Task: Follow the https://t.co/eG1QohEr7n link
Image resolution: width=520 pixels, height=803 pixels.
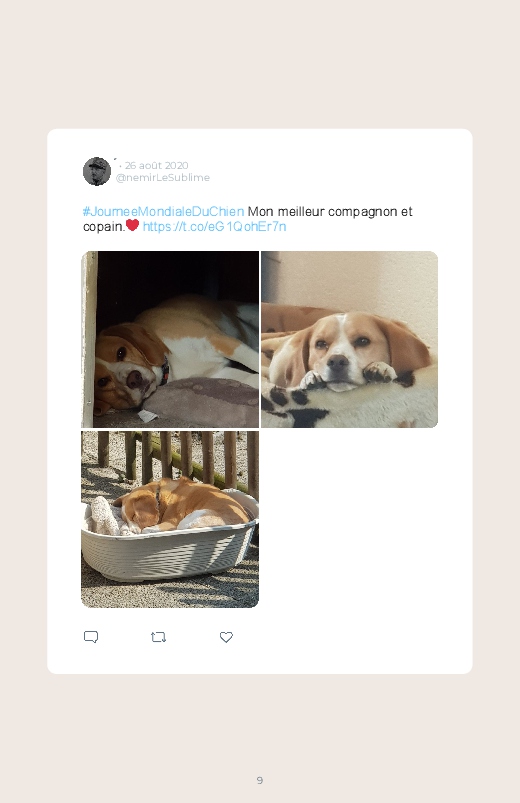Action: pos(214,226)
